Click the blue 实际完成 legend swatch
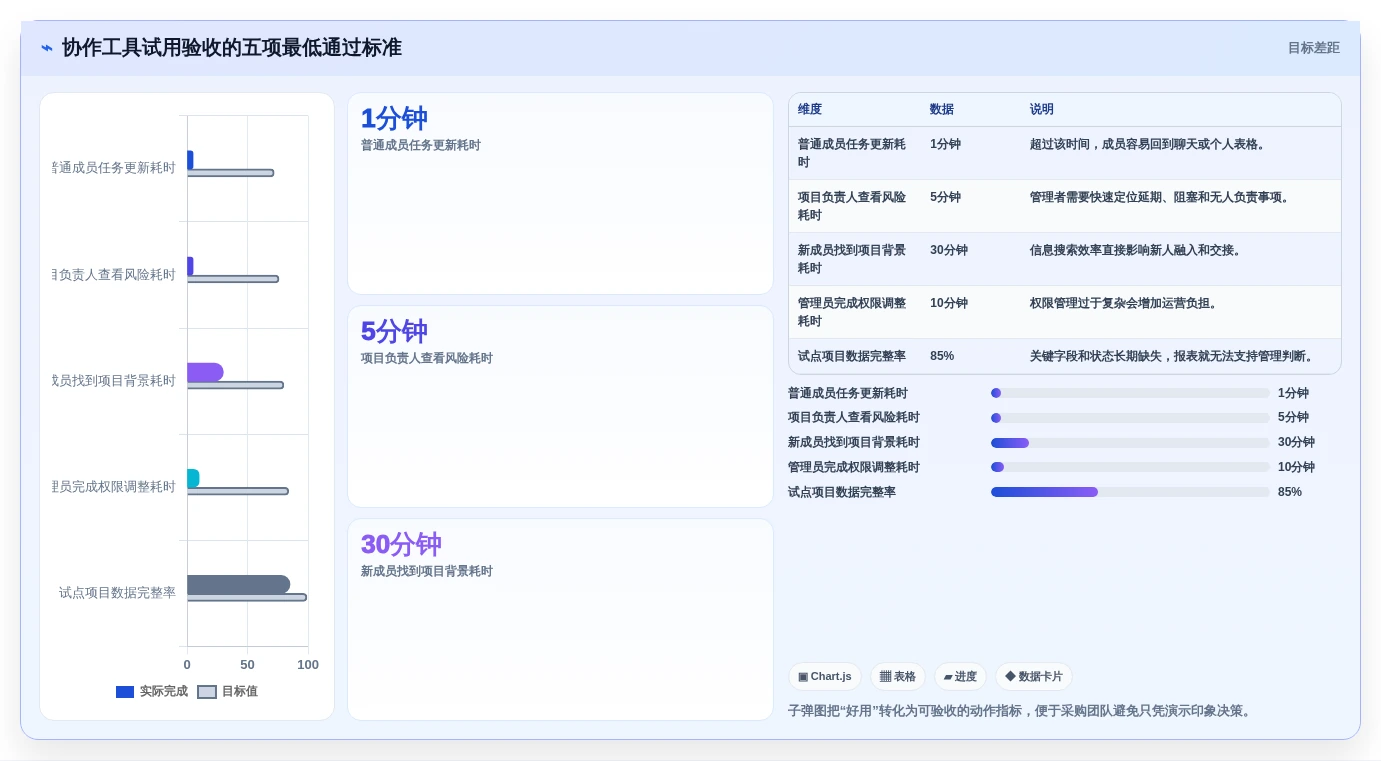 coord(125,692)
